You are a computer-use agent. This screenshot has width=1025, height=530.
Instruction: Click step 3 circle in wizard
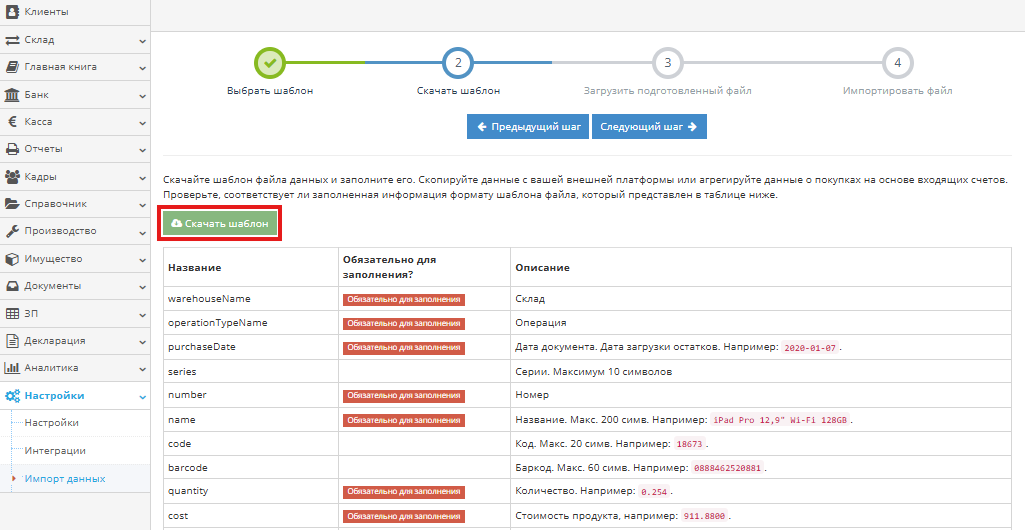click(x=668, y=63)
